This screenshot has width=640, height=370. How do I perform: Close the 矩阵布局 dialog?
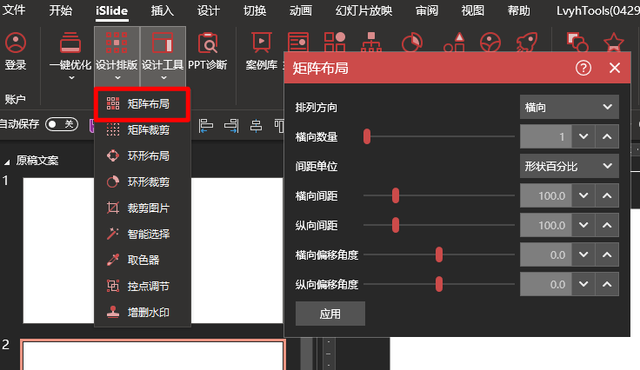(x=615, y=68)
